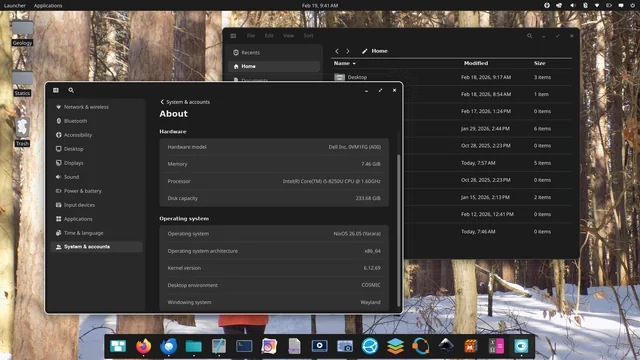The image size is (640, 360).
Task: Open the sound volume applet in top panel
Action: pyautogui.click(x=572, y=5)
